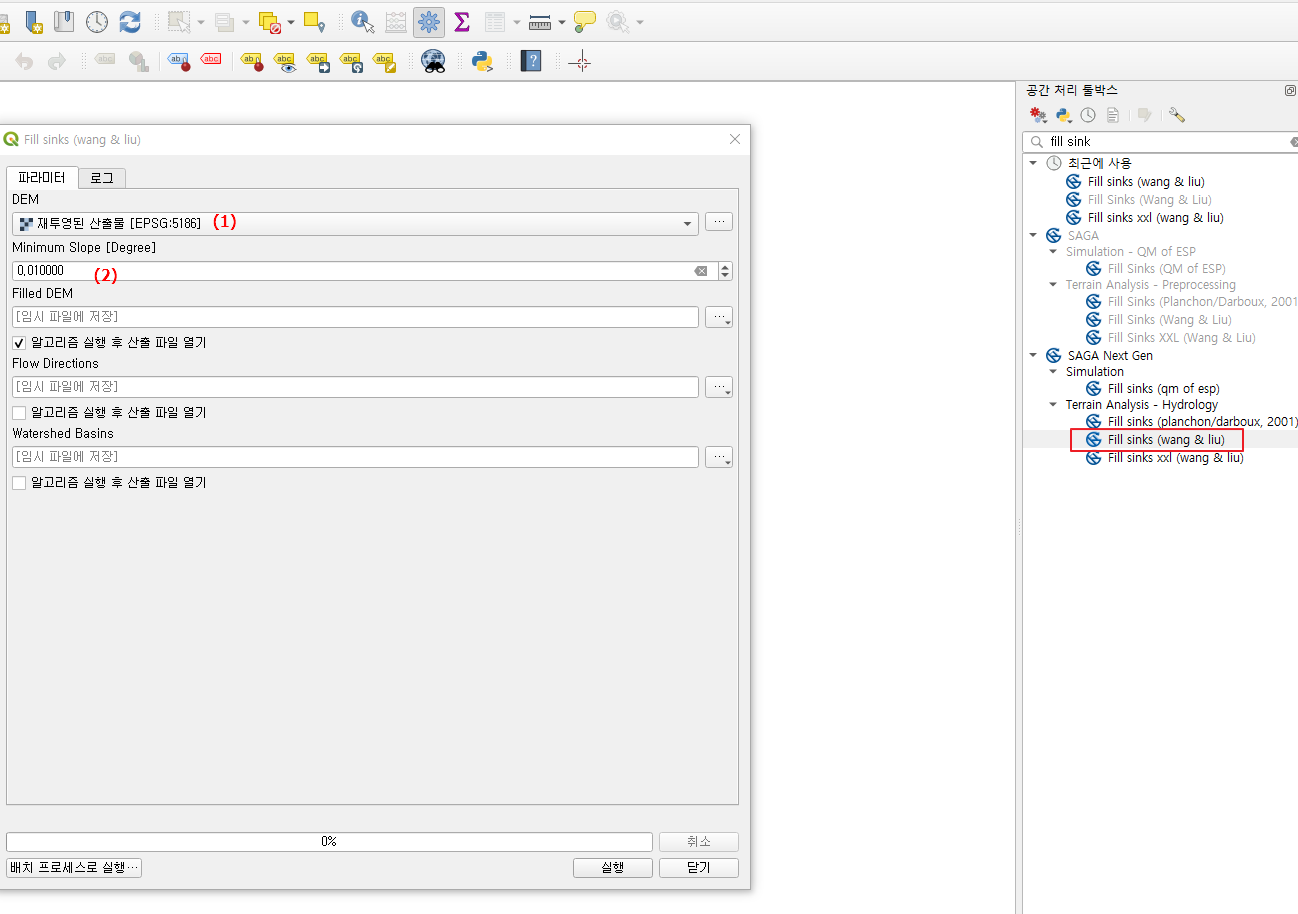Open the new spatial bookmark tool
This screenshot has width=1298, height=914.
(33, 21)
